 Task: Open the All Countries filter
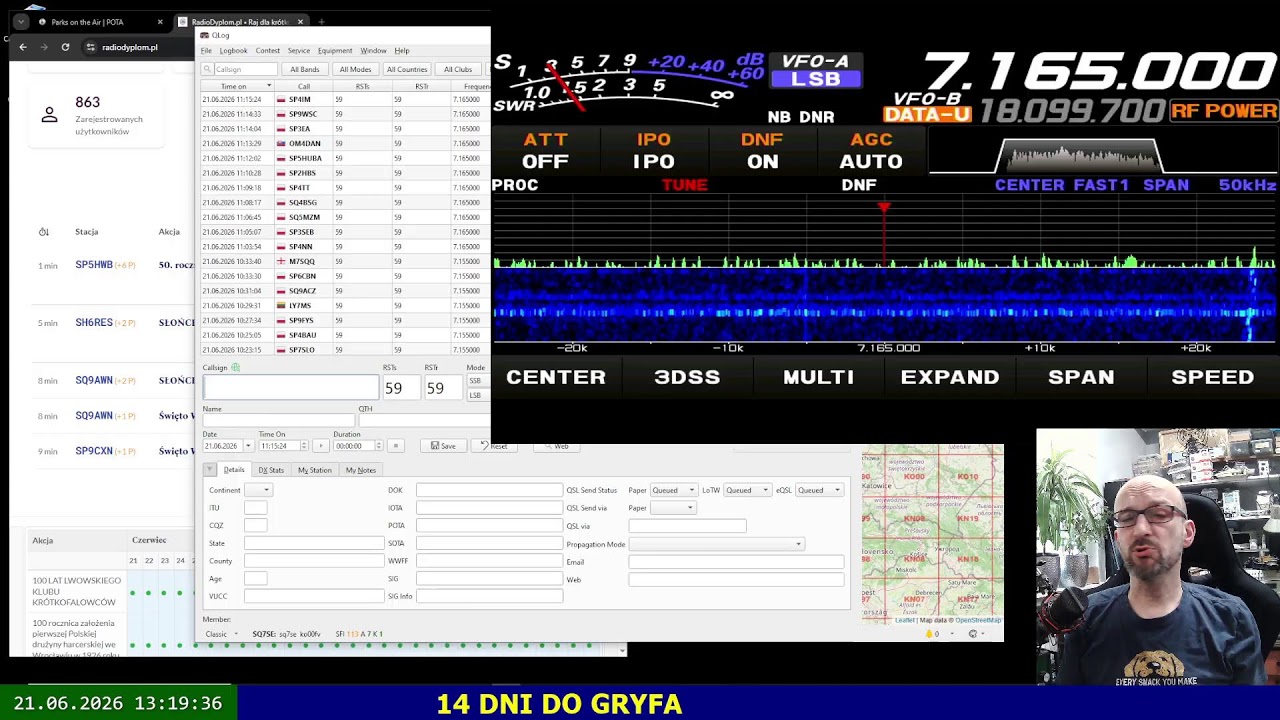tap(407, 69)
